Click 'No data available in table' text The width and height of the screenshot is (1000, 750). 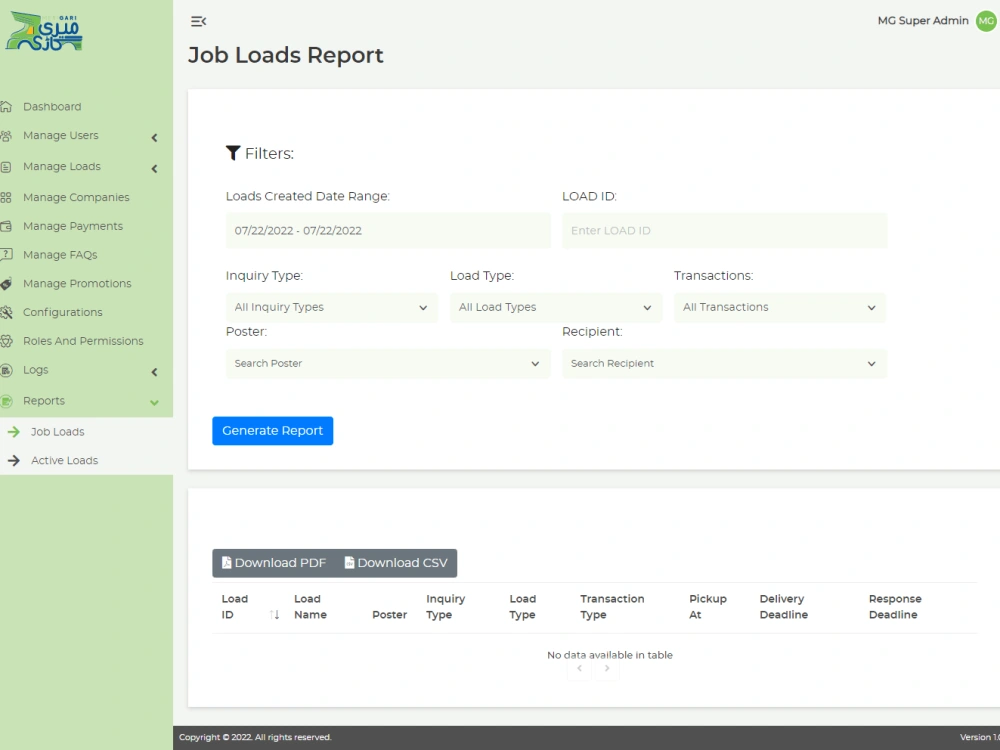tap(610, 655)
